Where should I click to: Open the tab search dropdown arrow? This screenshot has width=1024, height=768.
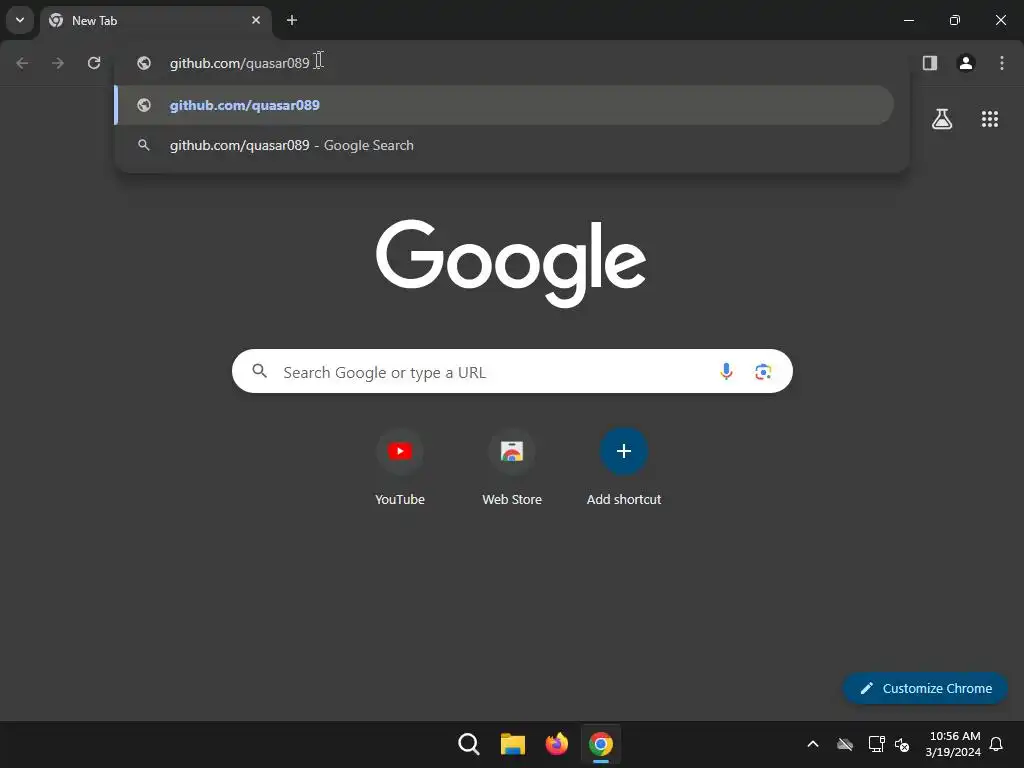[x=20, y=20]
